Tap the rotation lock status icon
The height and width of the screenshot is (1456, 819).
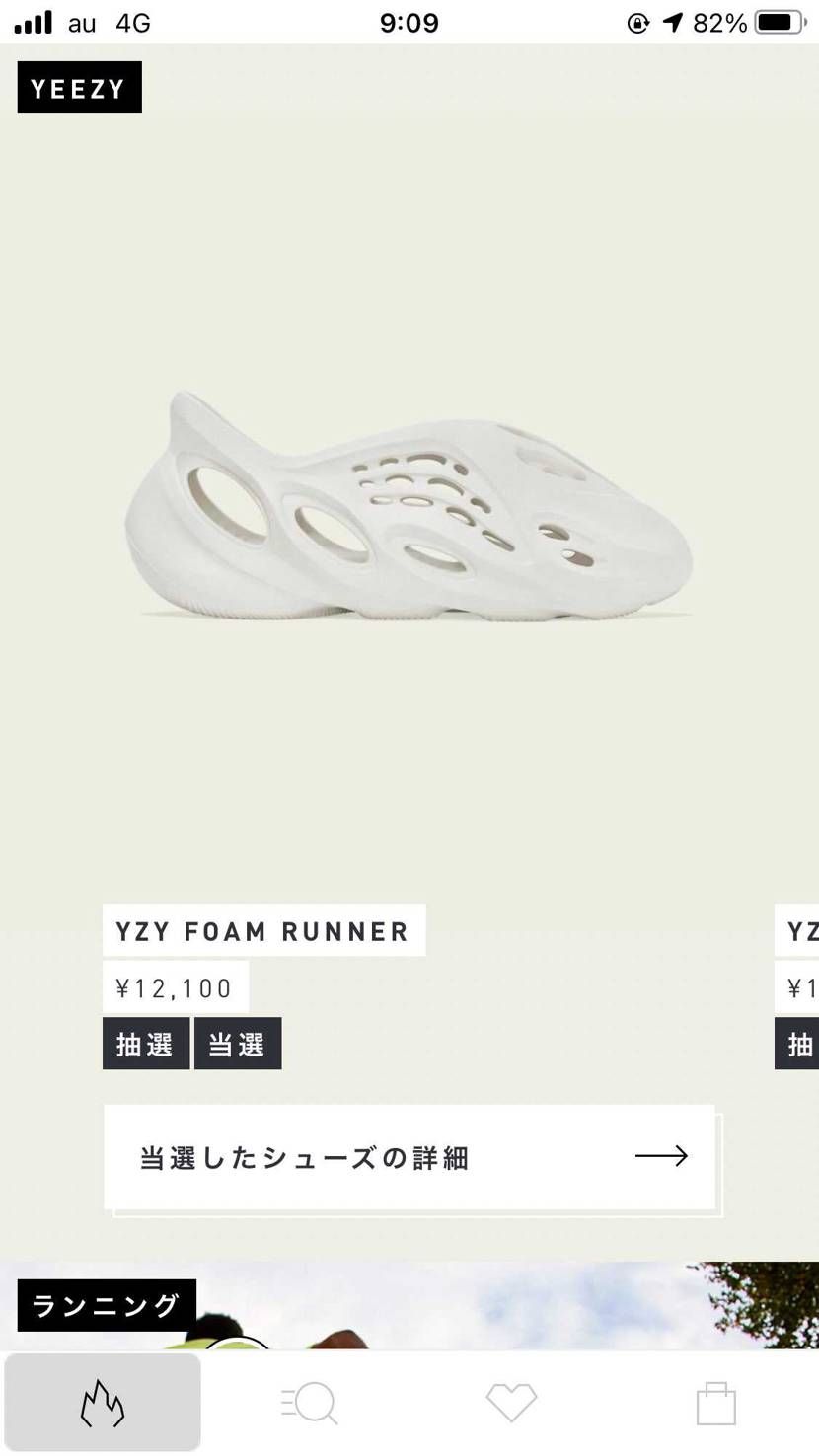tap(638, 22)
